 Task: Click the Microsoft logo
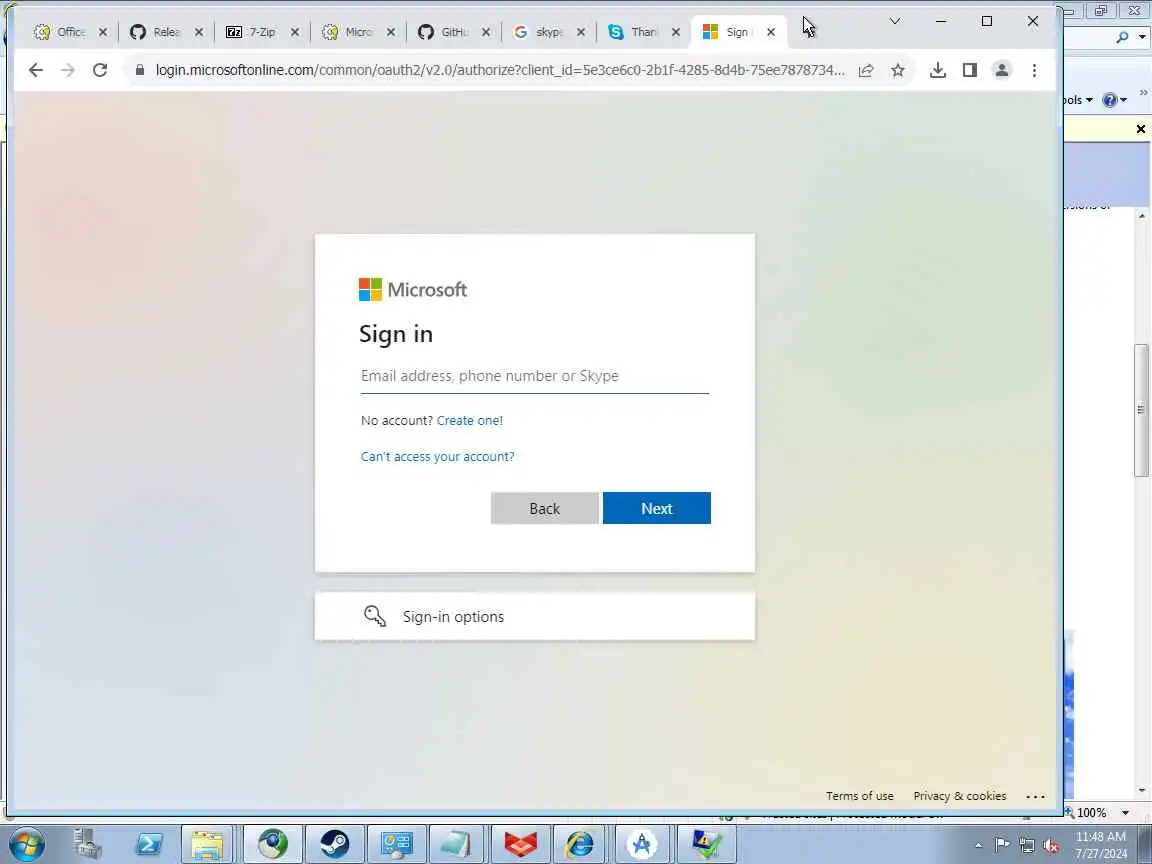pos(413,289)
